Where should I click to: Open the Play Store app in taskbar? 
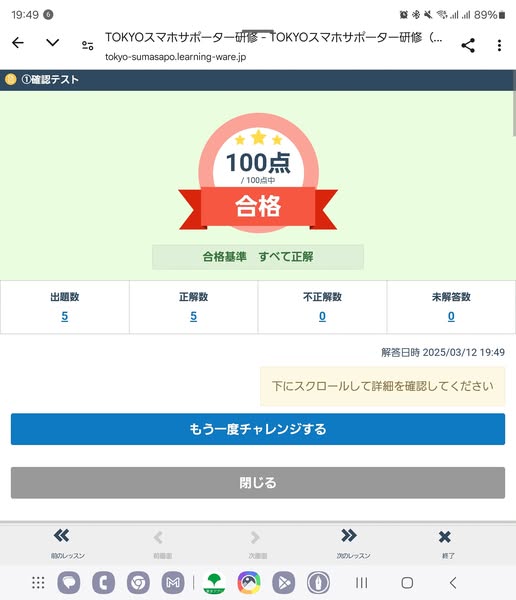click(284, 582)
